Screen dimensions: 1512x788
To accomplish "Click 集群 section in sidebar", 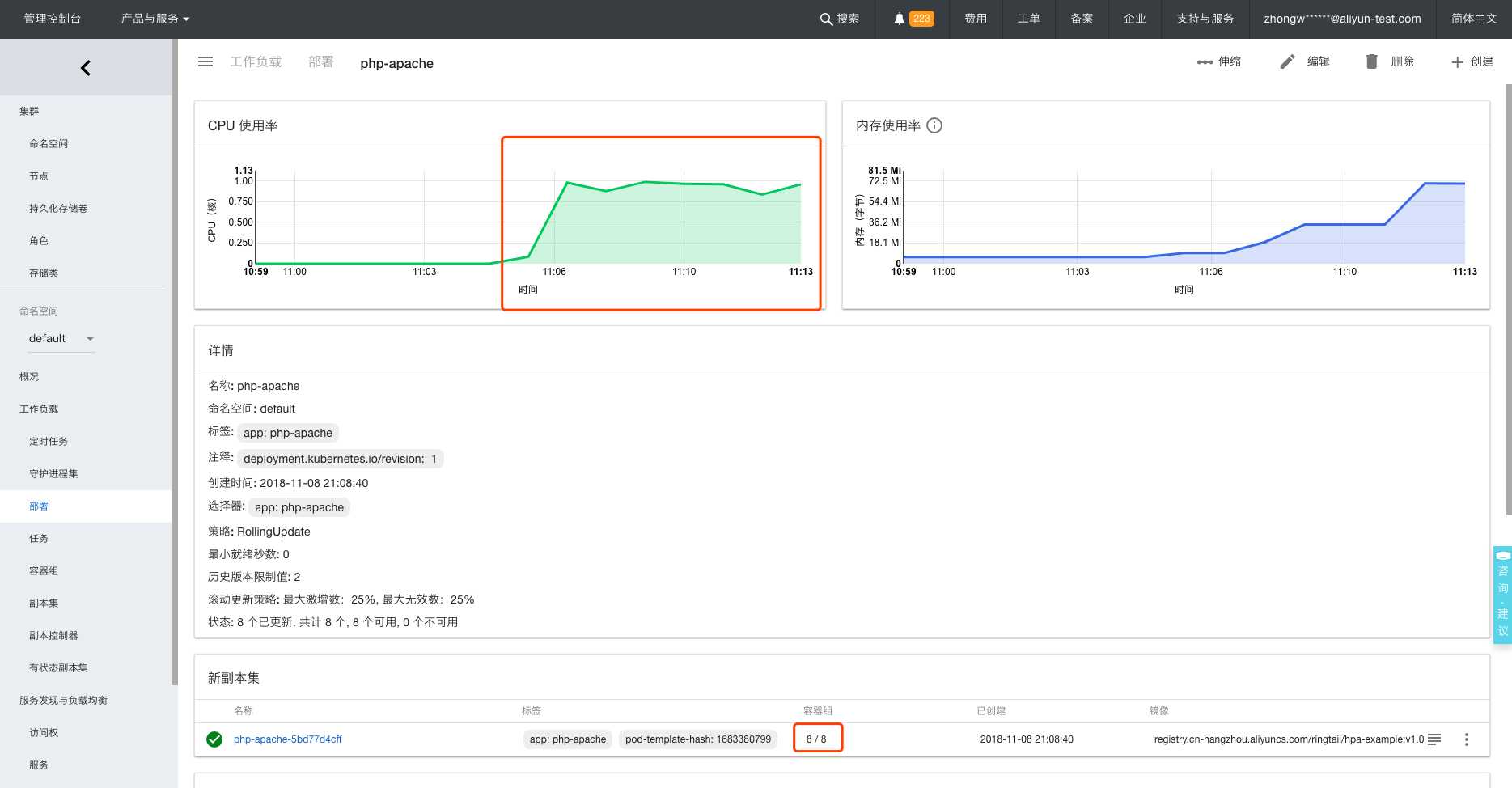I will click(x=29, y=111).
